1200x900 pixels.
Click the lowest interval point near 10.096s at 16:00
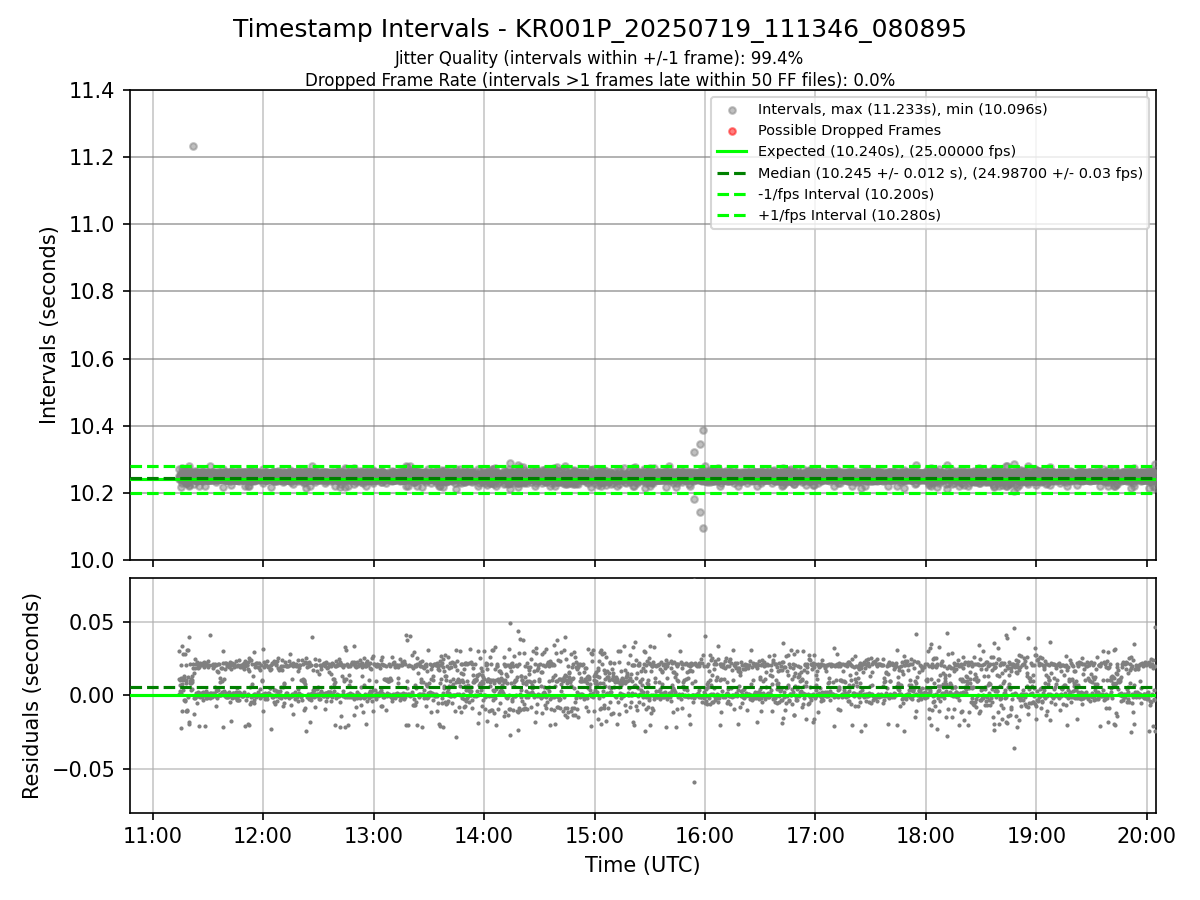click(703, 528)
